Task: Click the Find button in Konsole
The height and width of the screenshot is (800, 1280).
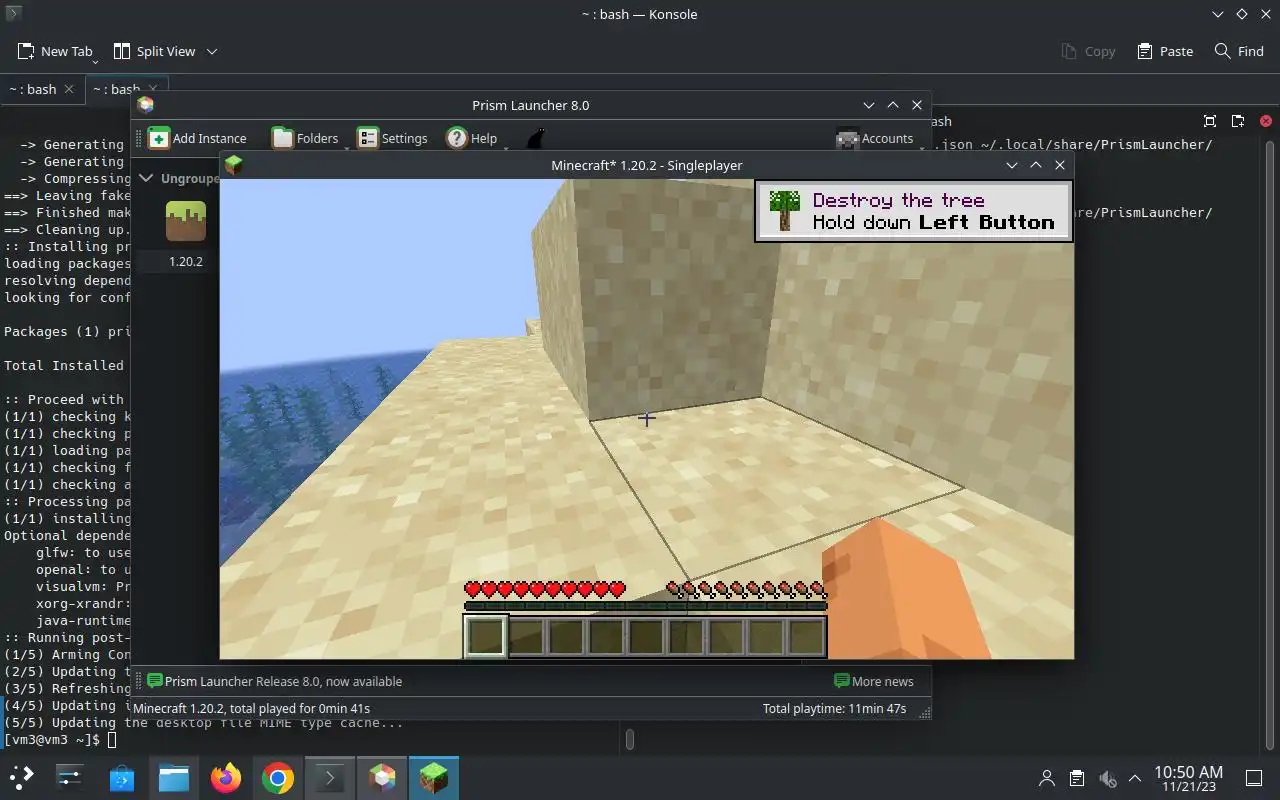Action: click(1239, 51)
